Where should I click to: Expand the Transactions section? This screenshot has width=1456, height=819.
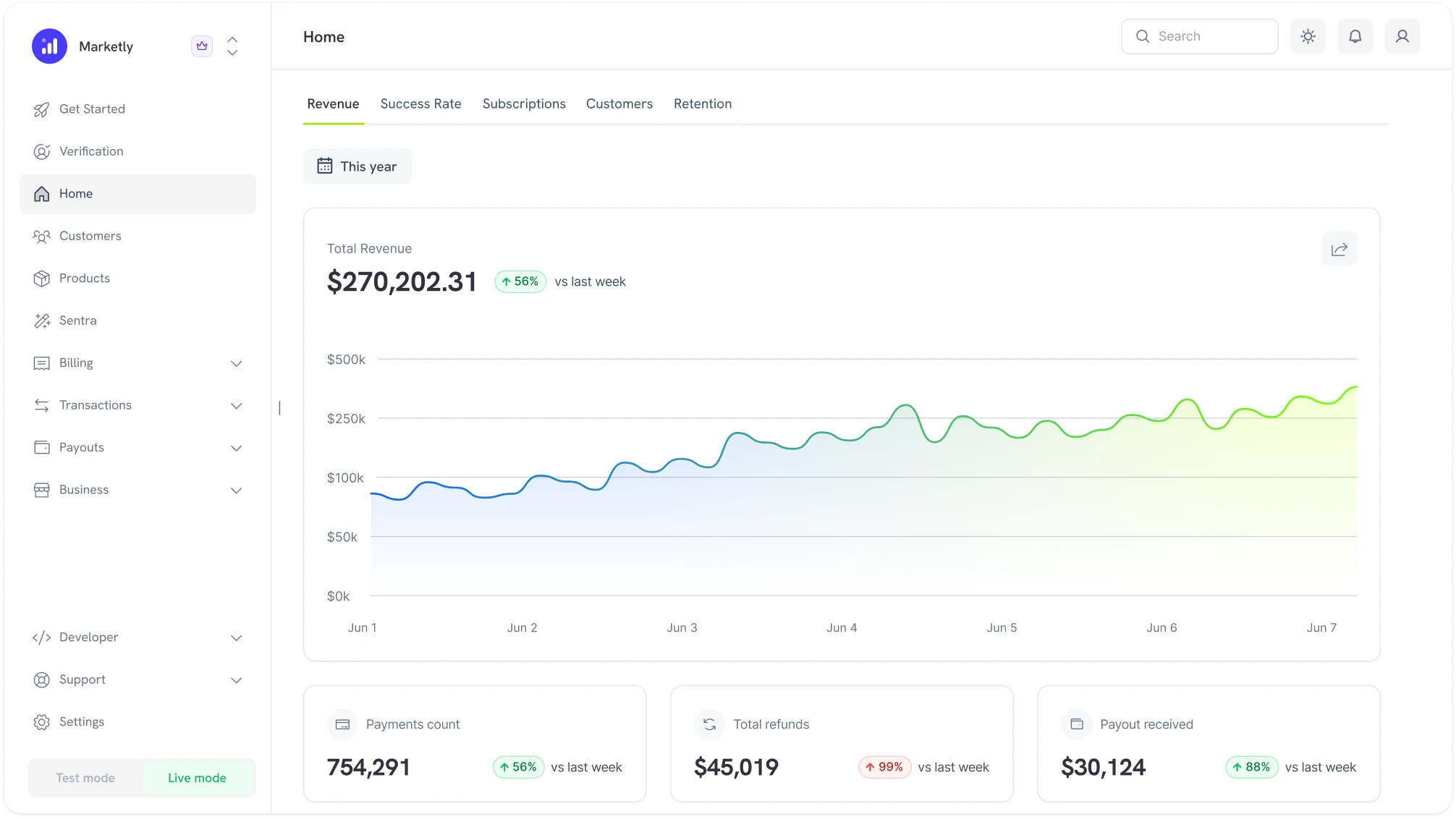236,406
